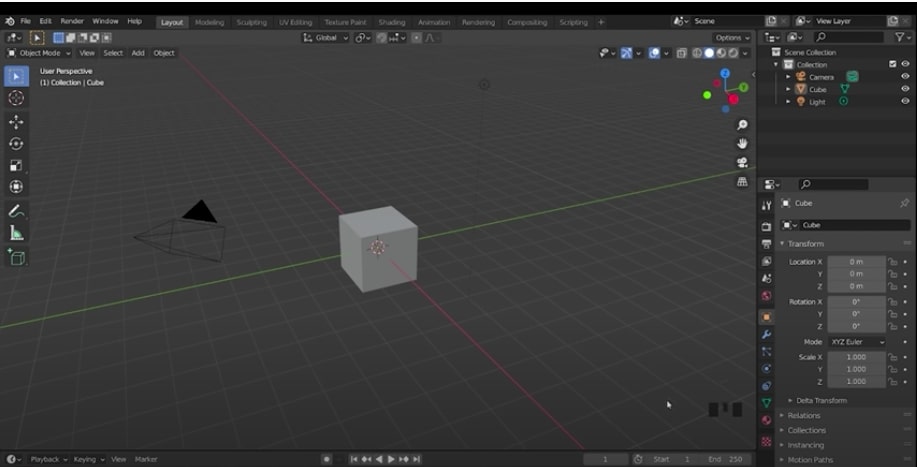Open the Output properties tab
The width and height of the screenshot is (917, 467).
click(767, 244)
